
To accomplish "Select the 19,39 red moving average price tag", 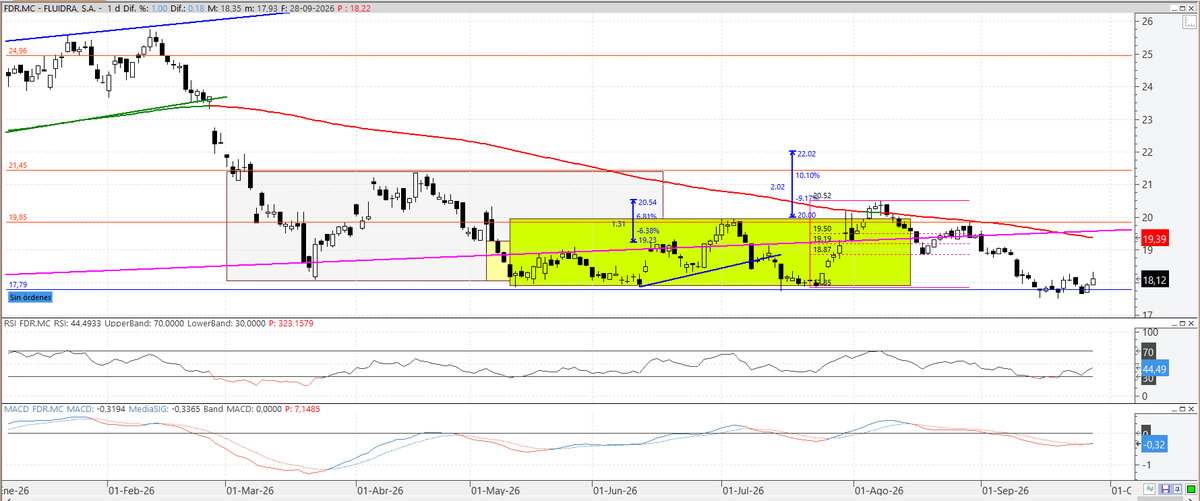I will point(1155,238).
